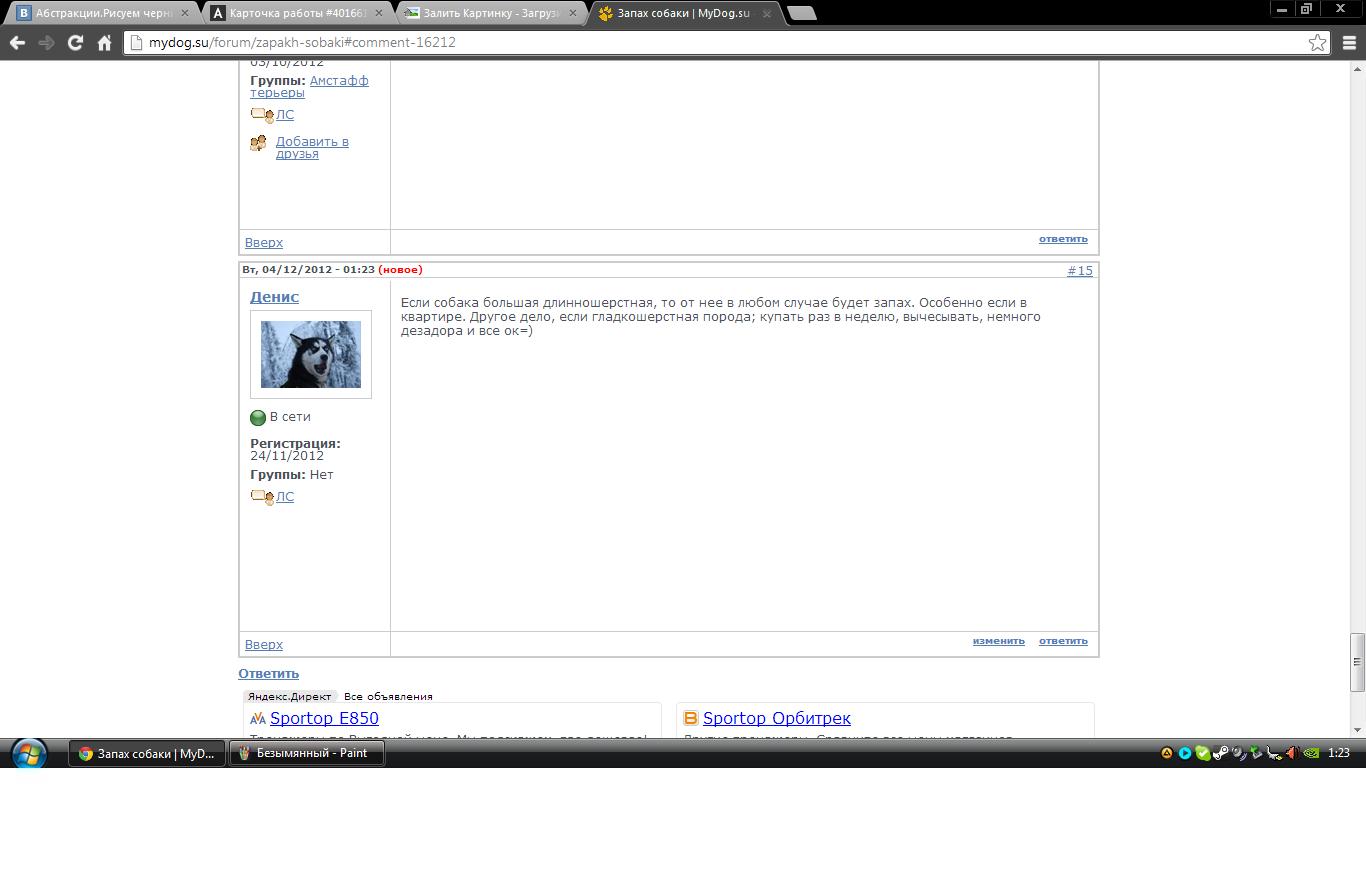Open the volume control tray icon
The image size is (1366, 878).
click(1292, 753)
